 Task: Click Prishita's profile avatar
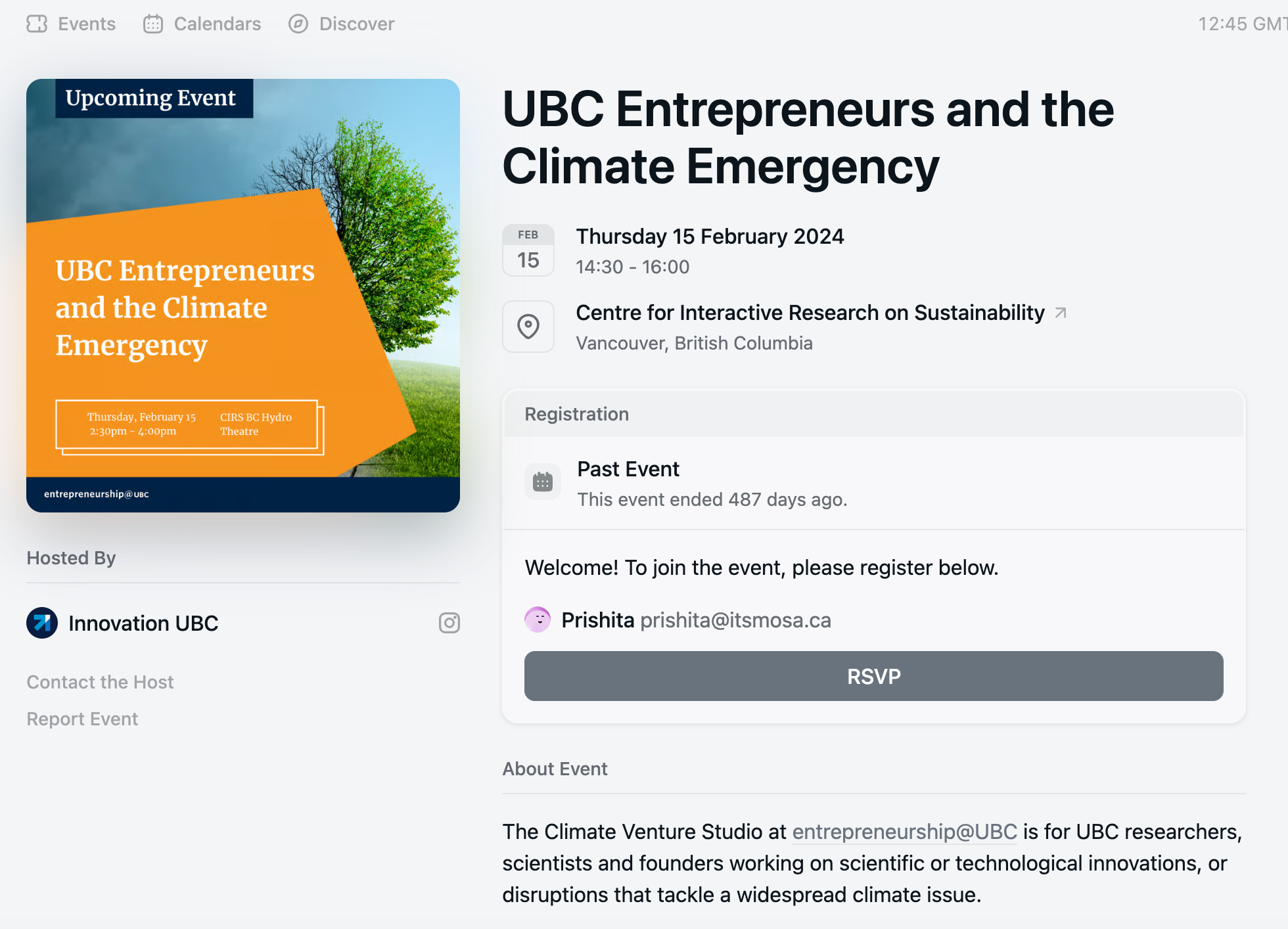click(x=538, y=620)
